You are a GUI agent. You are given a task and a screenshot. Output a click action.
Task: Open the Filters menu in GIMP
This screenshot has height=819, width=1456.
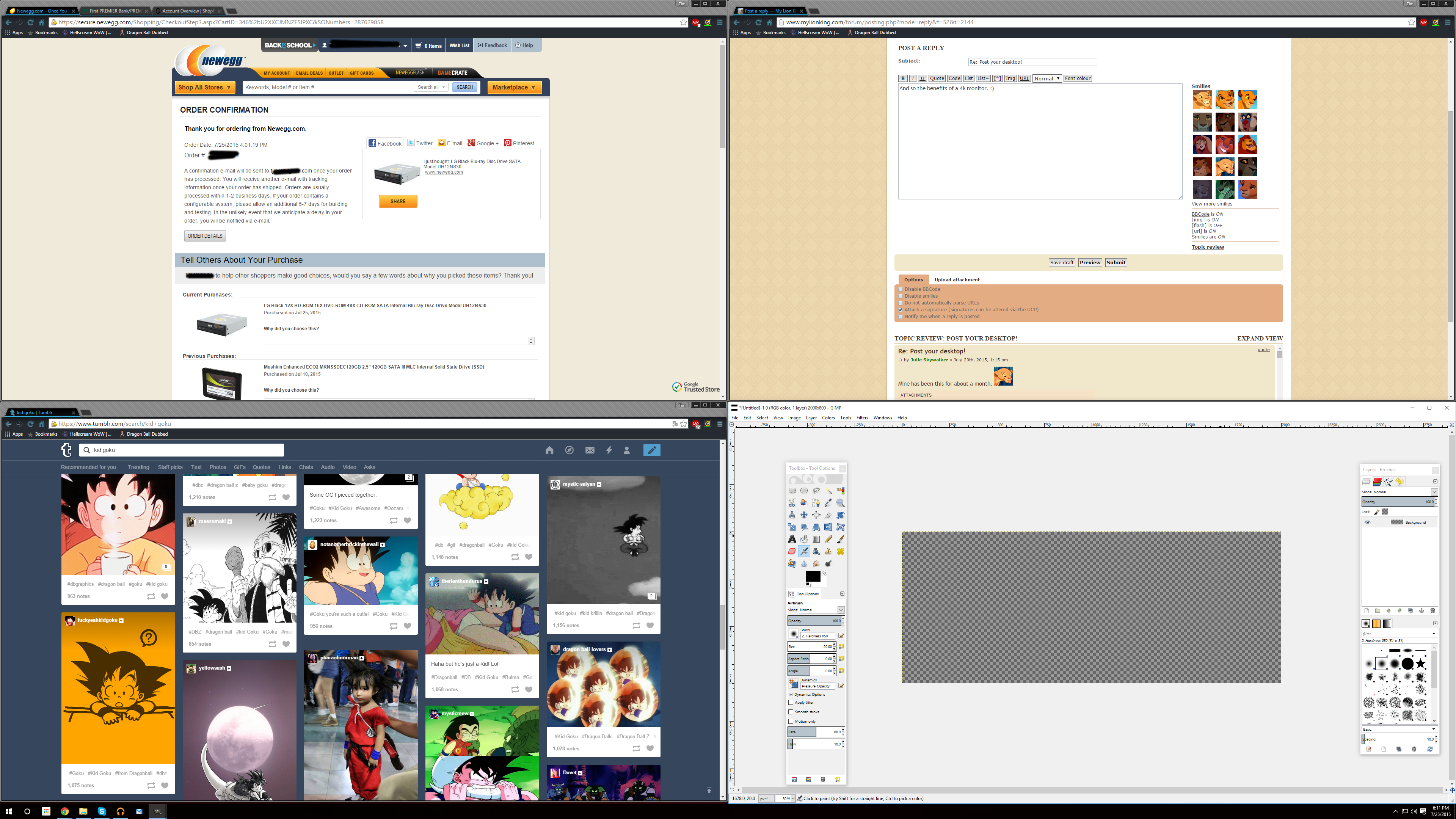862,418
